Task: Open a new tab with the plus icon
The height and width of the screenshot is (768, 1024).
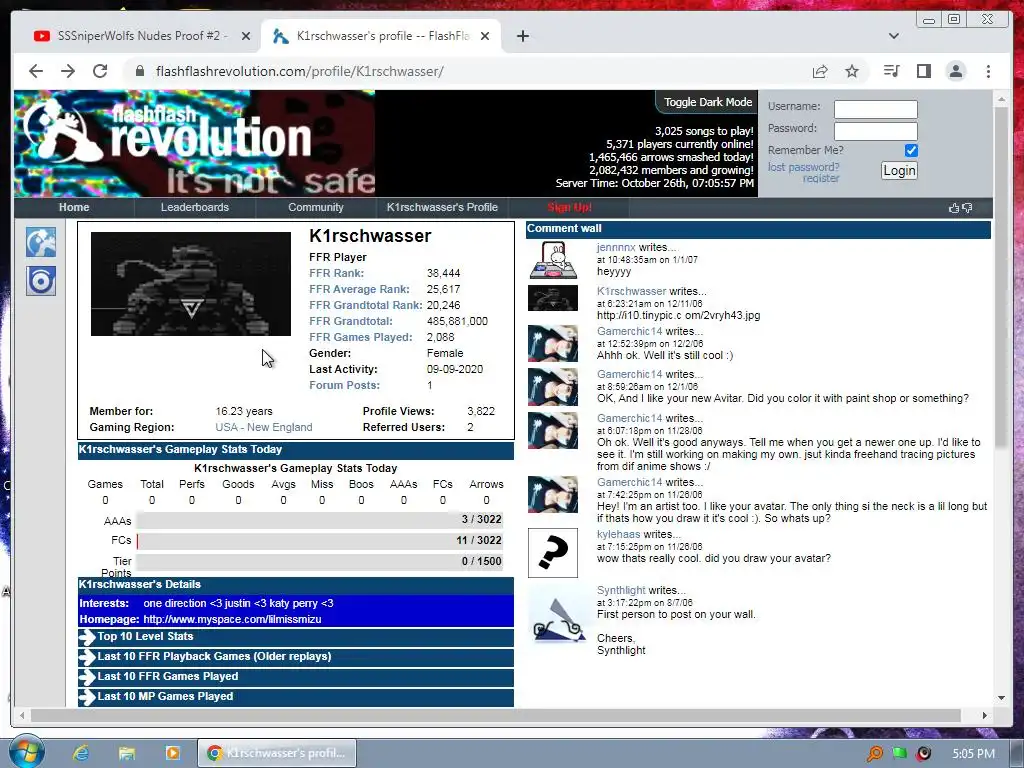Action: [522, 37]
